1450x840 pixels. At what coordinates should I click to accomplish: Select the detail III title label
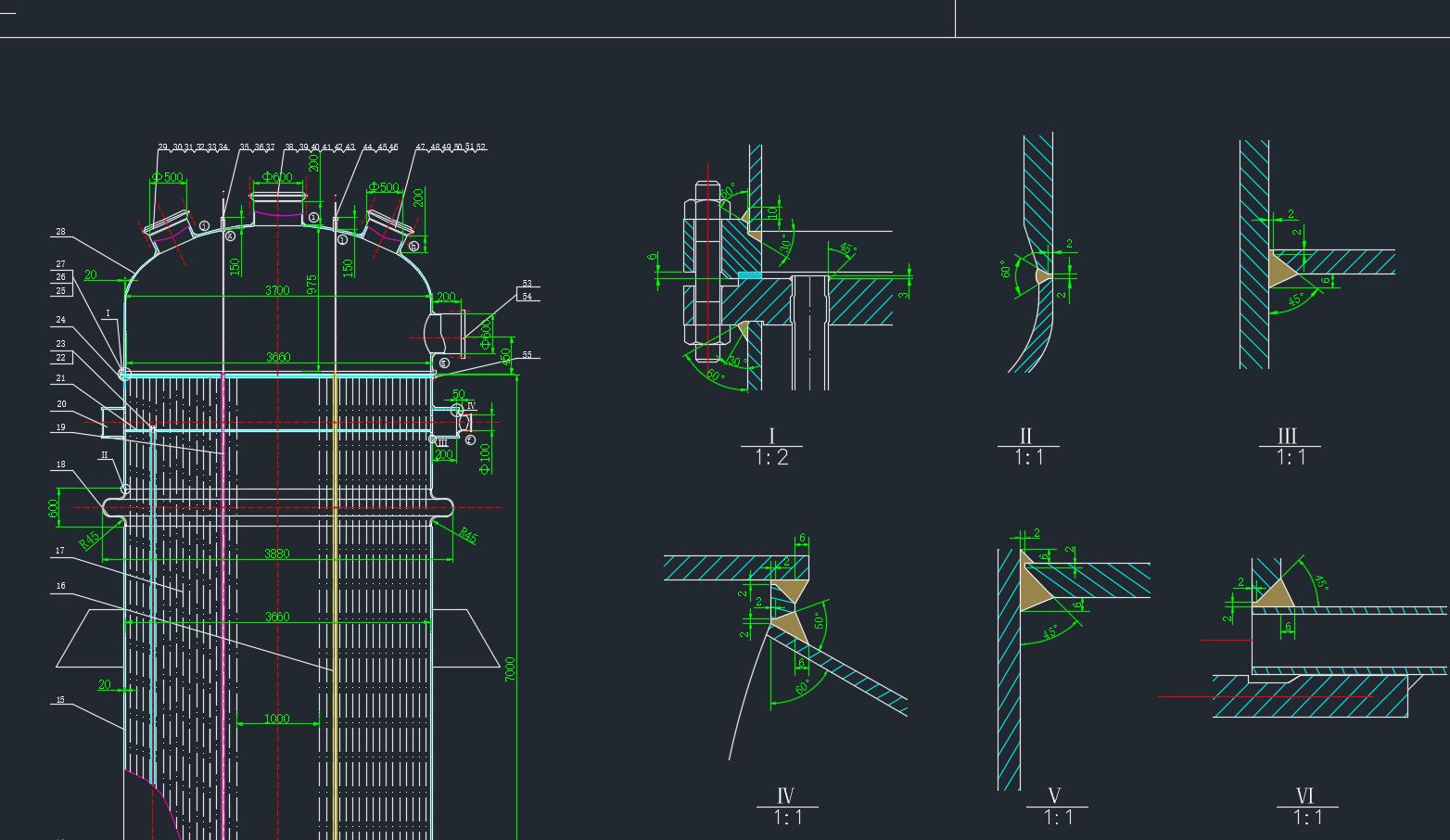(1287, 436)
